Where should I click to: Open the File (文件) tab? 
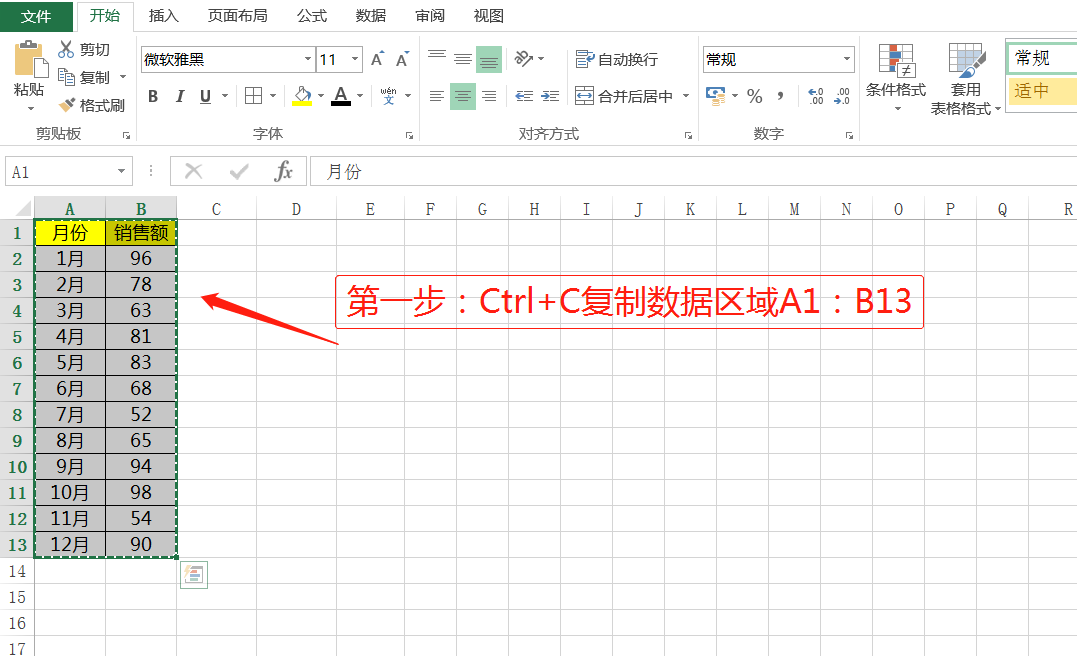pyautogui.click(x=36, y=16)
